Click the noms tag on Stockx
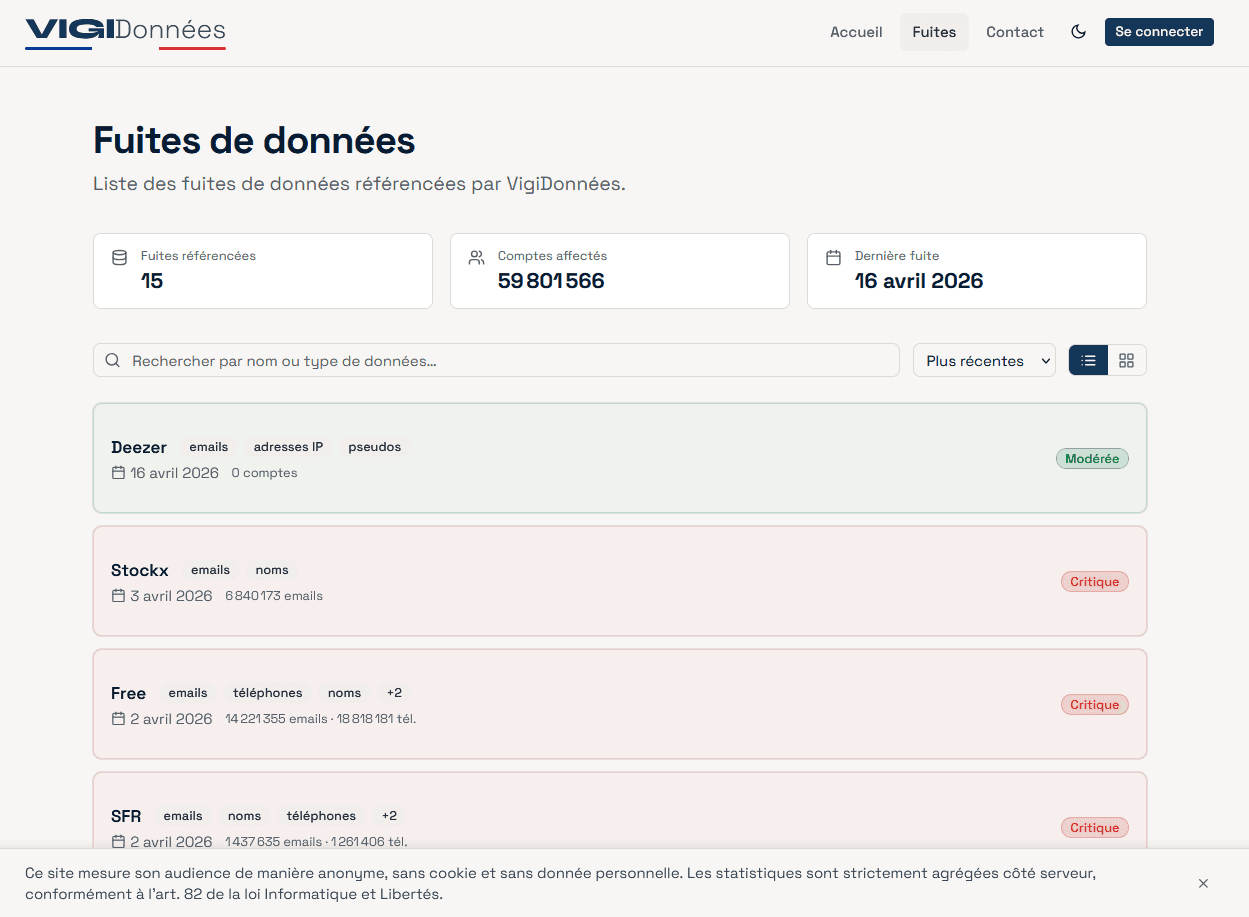 coord(272,570)
